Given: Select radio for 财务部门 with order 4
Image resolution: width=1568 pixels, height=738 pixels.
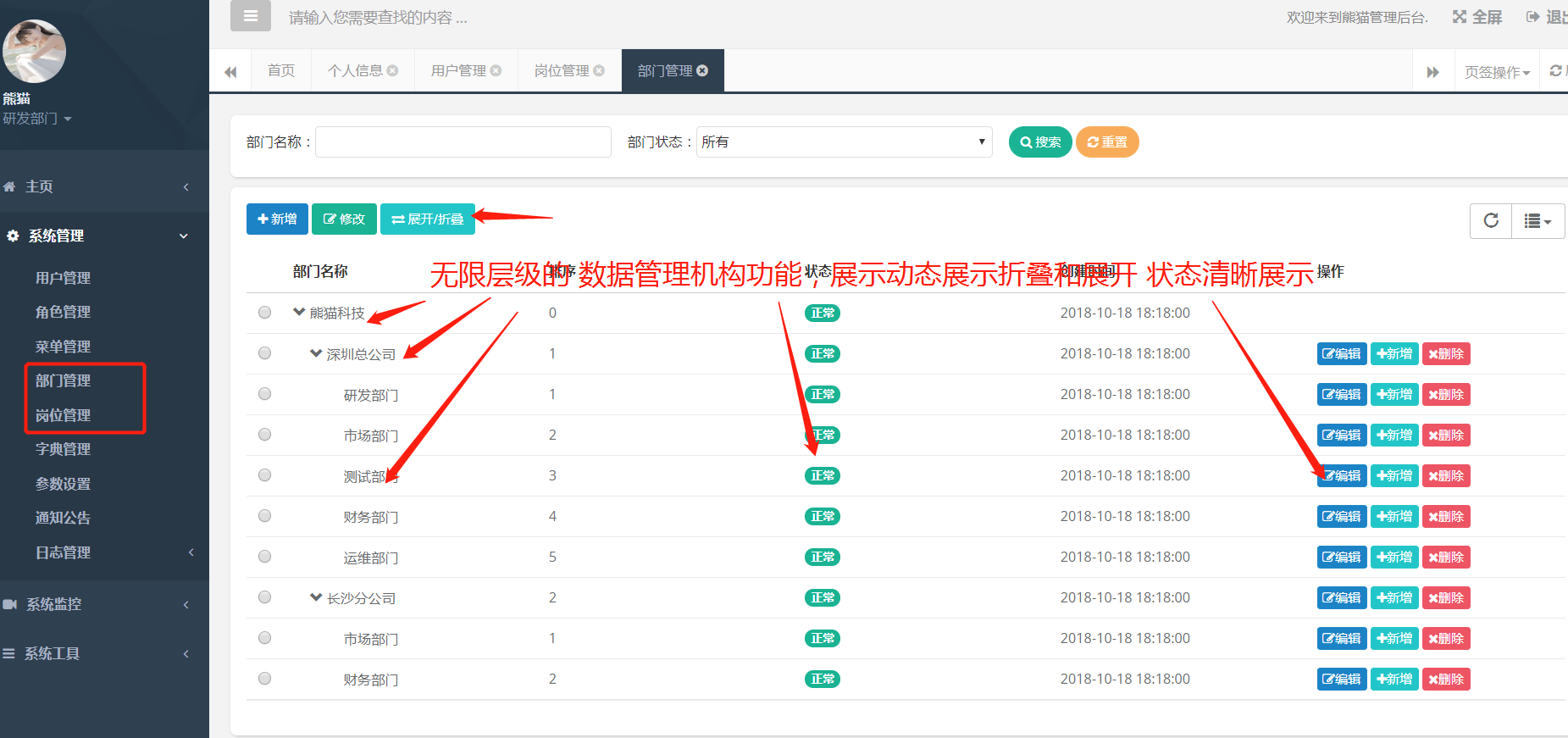Looking at the screenshot, I should coord(265,516).
